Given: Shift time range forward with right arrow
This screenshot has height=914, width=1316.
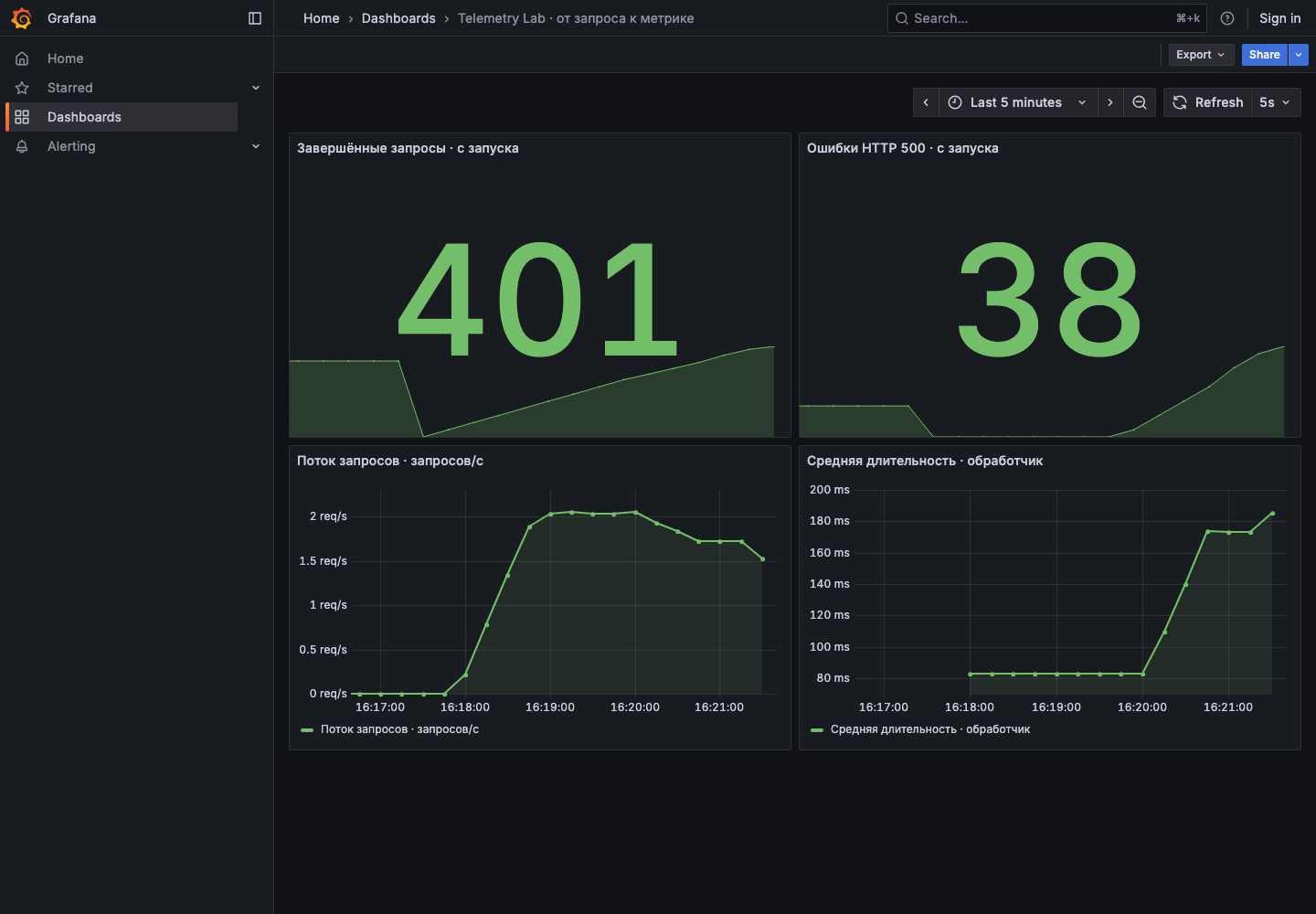Looking at the screenshot, I should 1110,102.
